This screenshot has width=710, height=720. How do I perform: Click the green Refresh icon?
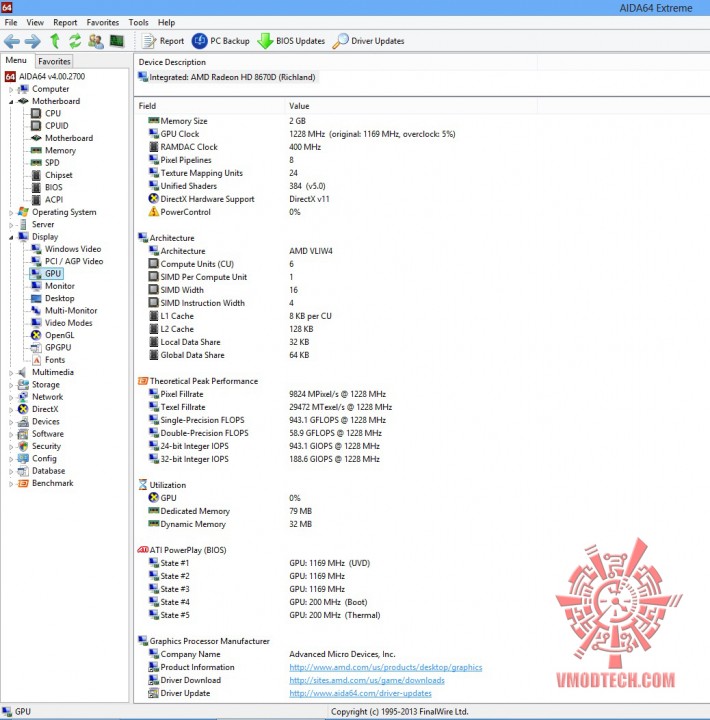[x=75, y=41]
